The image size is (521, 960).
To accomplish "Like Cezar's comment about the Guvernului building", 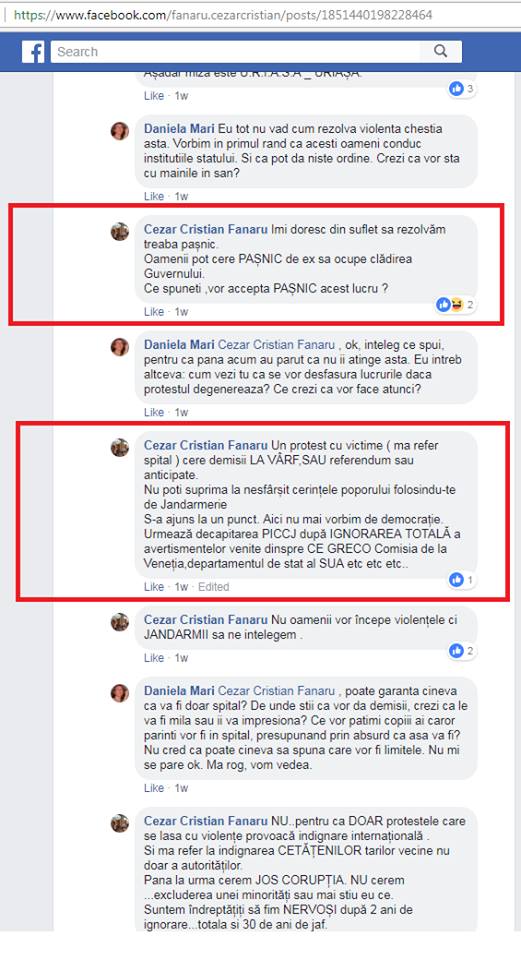I will [154, 312].
